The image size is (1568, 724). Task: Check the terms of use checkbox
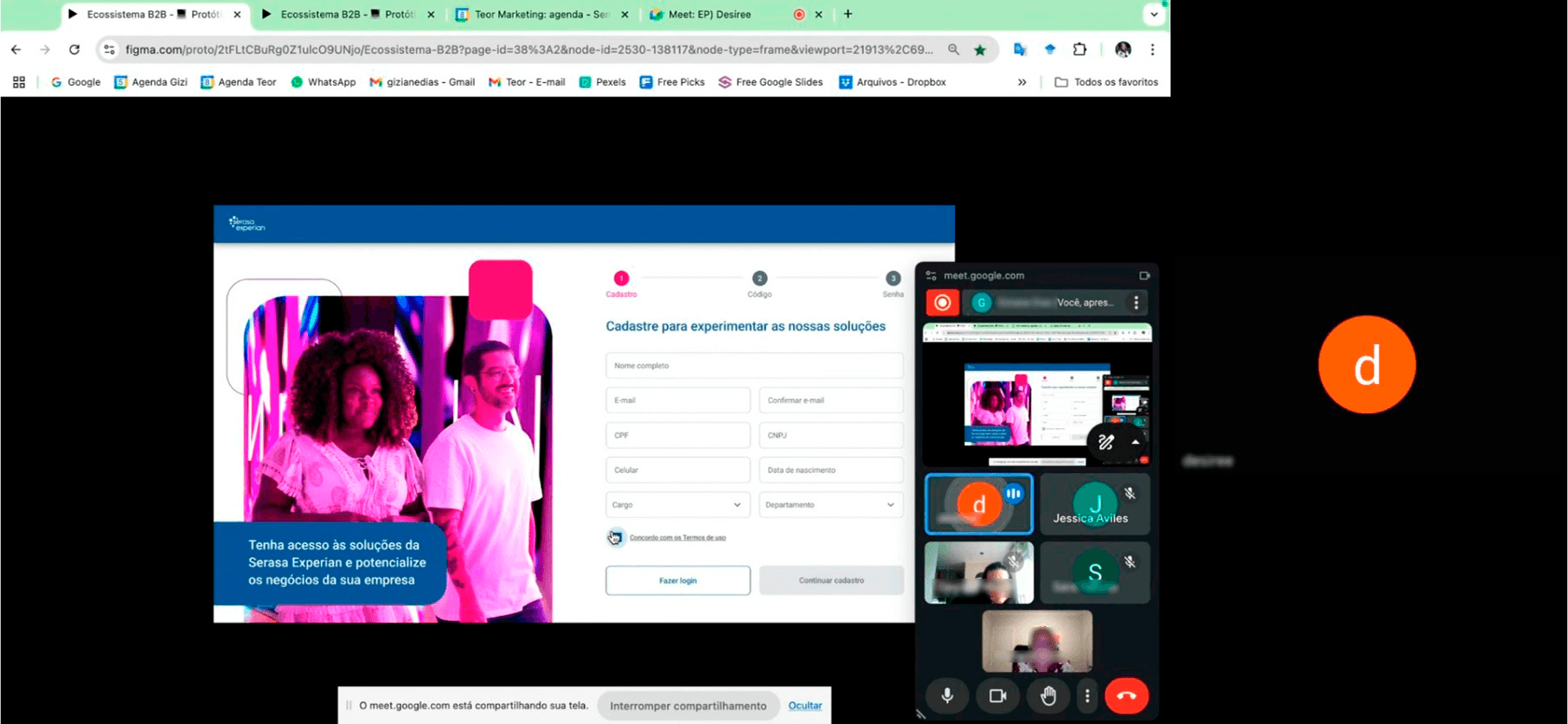pos(615,537)
